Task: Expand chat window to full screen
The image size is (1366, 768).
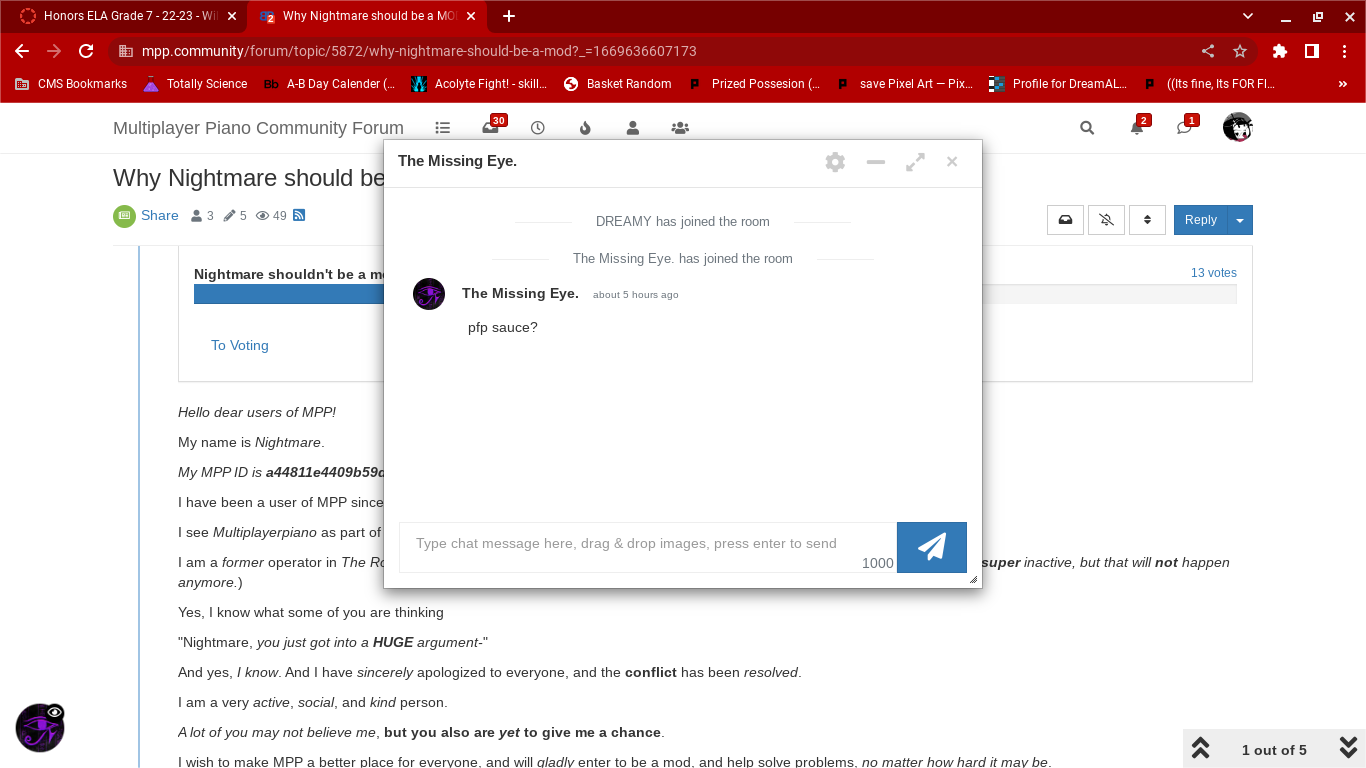Action: [915, 162]
